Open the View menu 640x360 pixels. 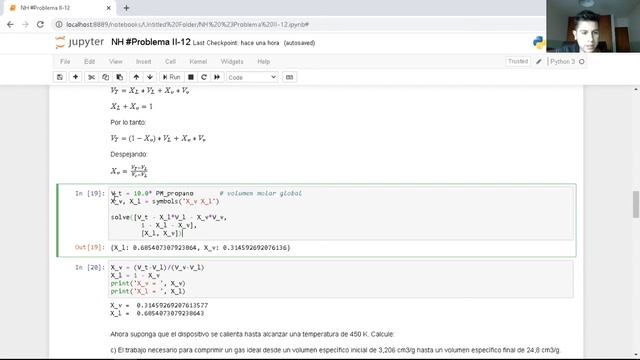[x=116, y=62]
